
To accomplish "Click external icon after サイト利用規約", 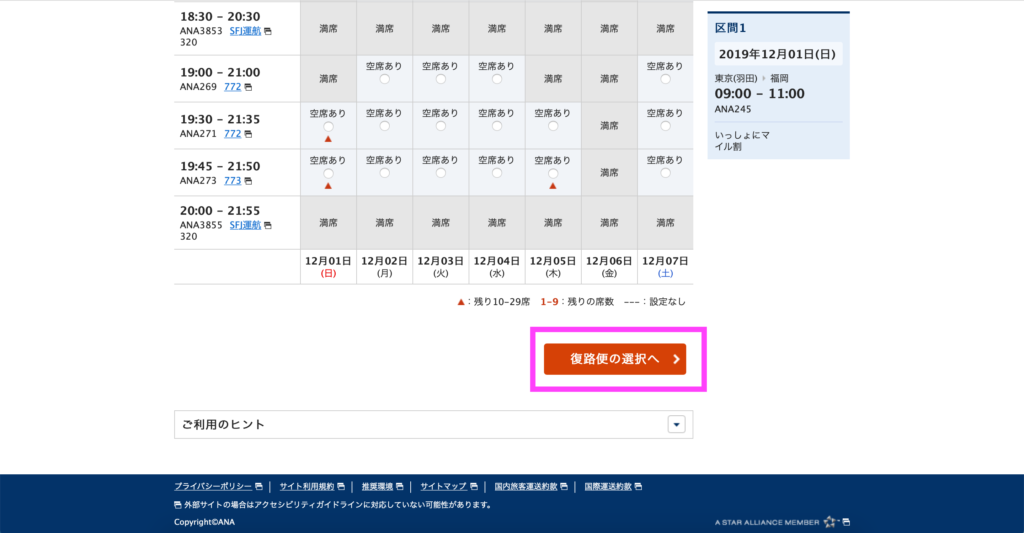I will pos(341,487).
